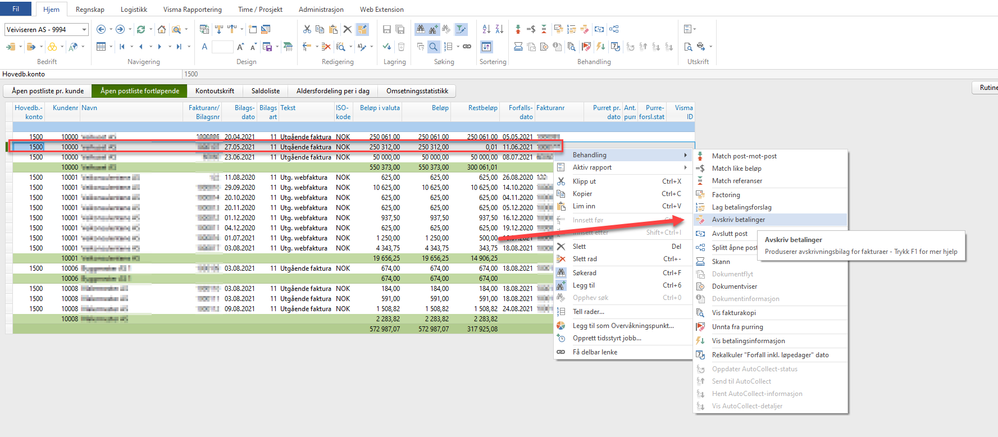Image resolution: width=998 pixels, height=437 pixels.
Task: Switch to the Regnskap ribbon tab
Action: click(x=90, y=10)
